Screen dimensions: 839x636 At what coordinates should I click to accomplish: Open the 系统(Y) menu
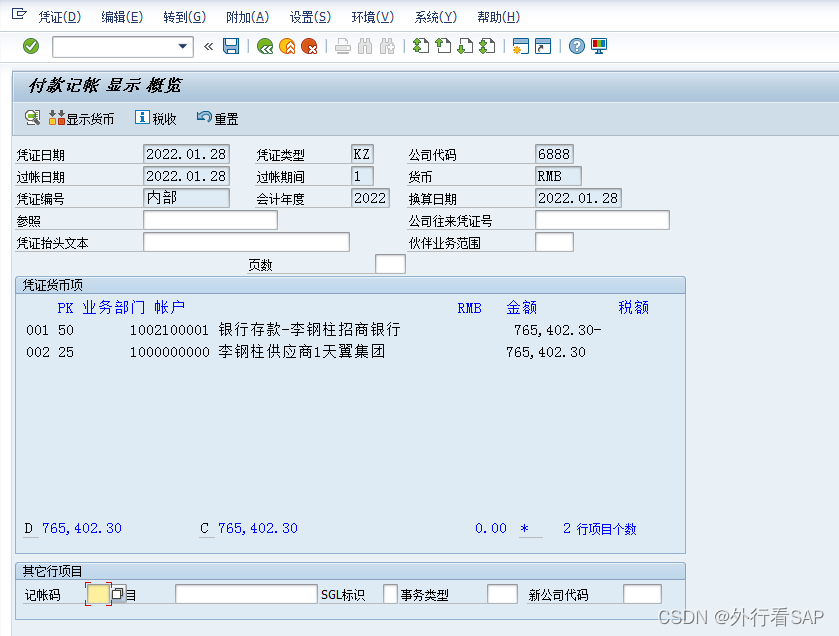point(436,17)
